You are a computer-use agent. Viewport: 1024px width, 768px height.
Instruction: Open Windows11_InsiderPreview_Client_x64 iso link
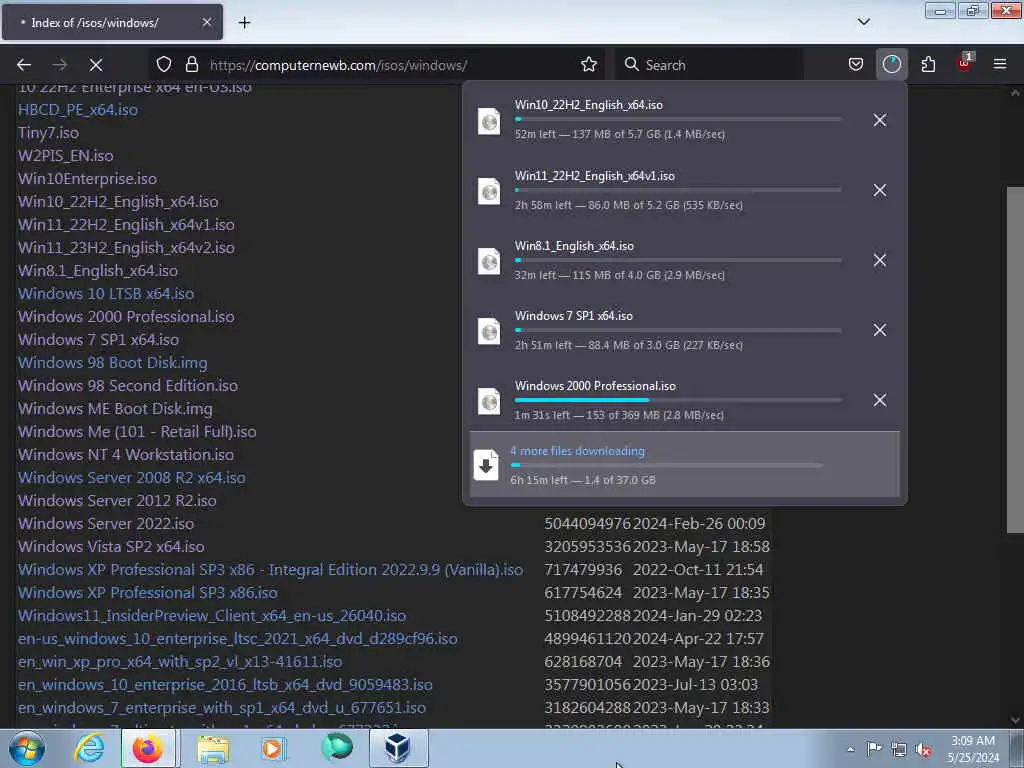click(x=212, y=615)
